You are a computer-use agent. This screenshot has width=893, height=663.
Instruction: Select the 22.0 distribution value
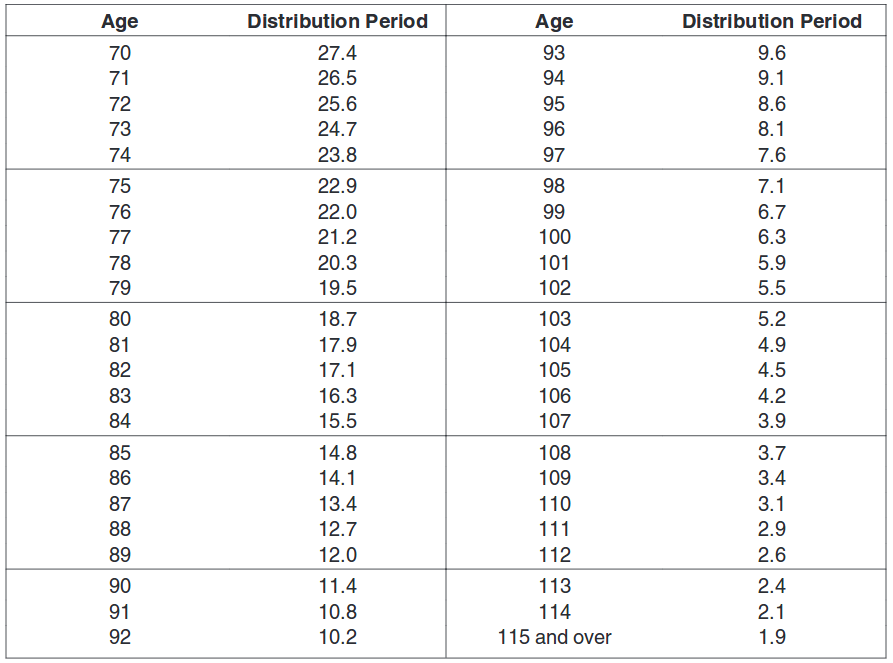[337, 212]
